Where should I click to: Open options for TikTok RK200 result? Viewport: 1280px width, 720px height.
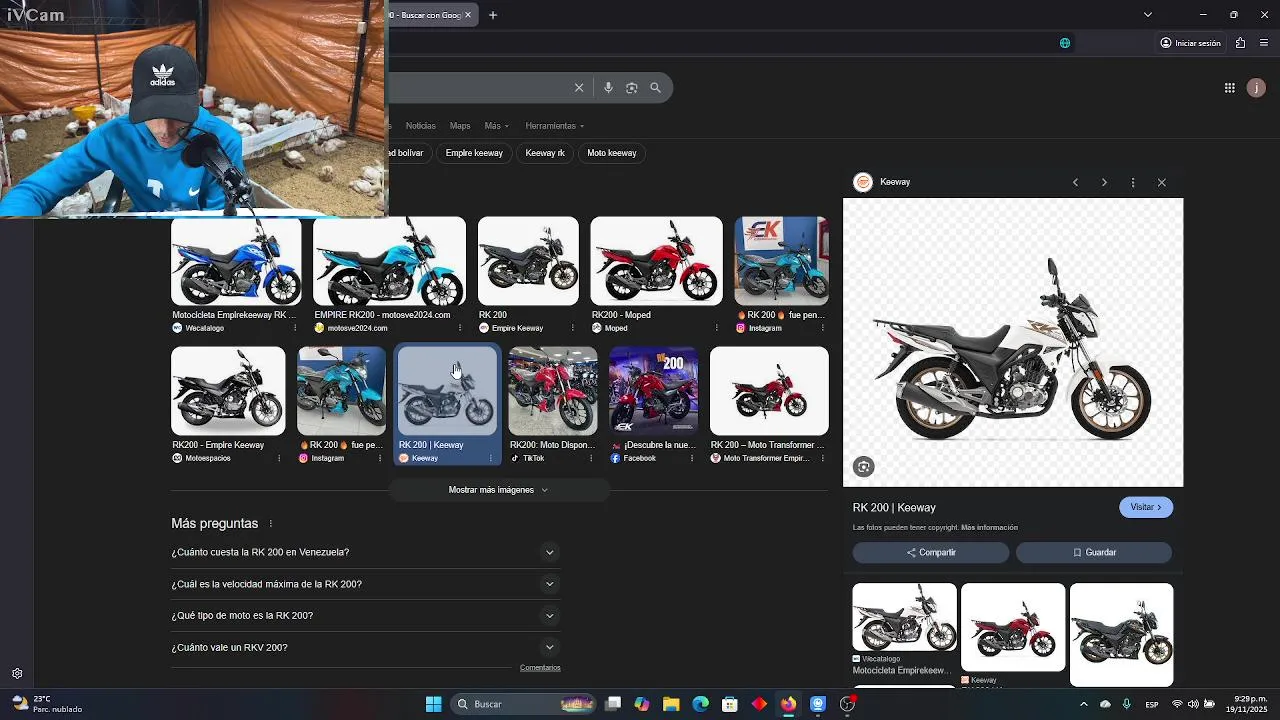[591, 458]
